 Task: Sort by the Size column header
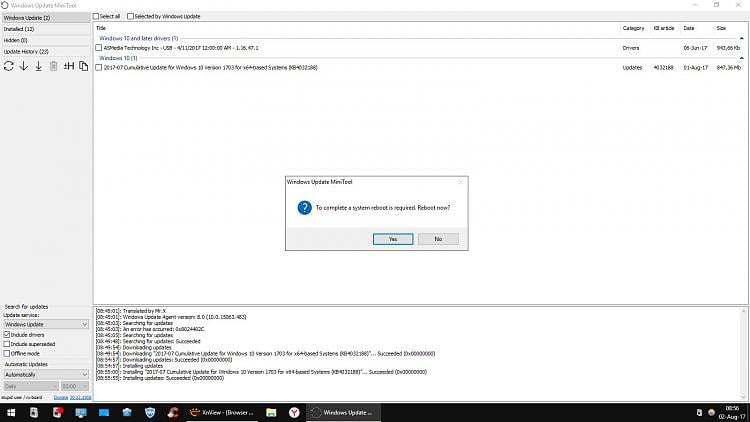tap(721, 28)
